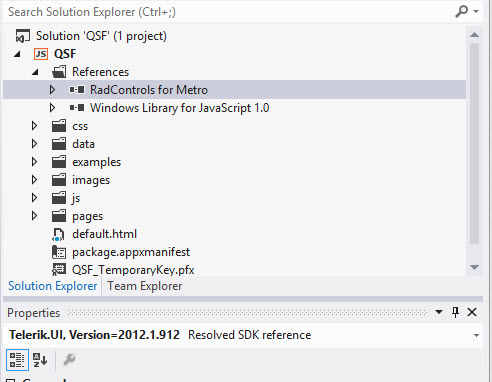The height and width of the screenshot is (382, 492).
Task: Open the Properties window position dropdown arrow
Action: tap(439, 312)
